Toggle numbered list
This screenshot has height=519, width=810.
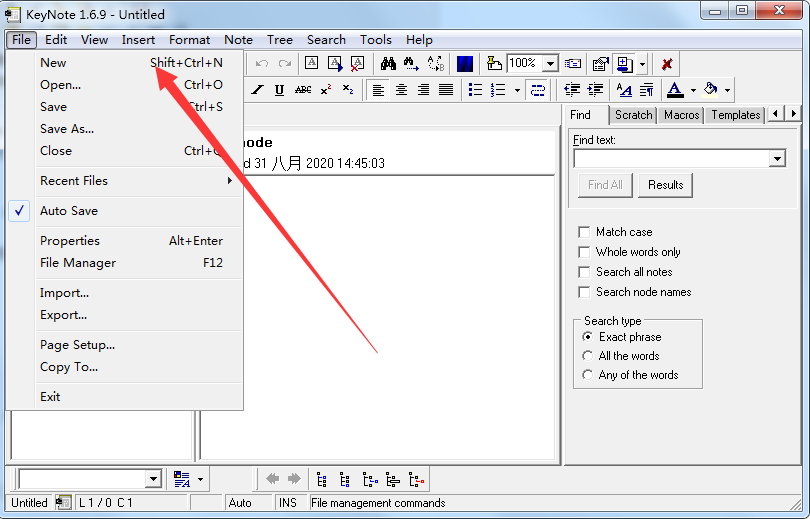498,90
